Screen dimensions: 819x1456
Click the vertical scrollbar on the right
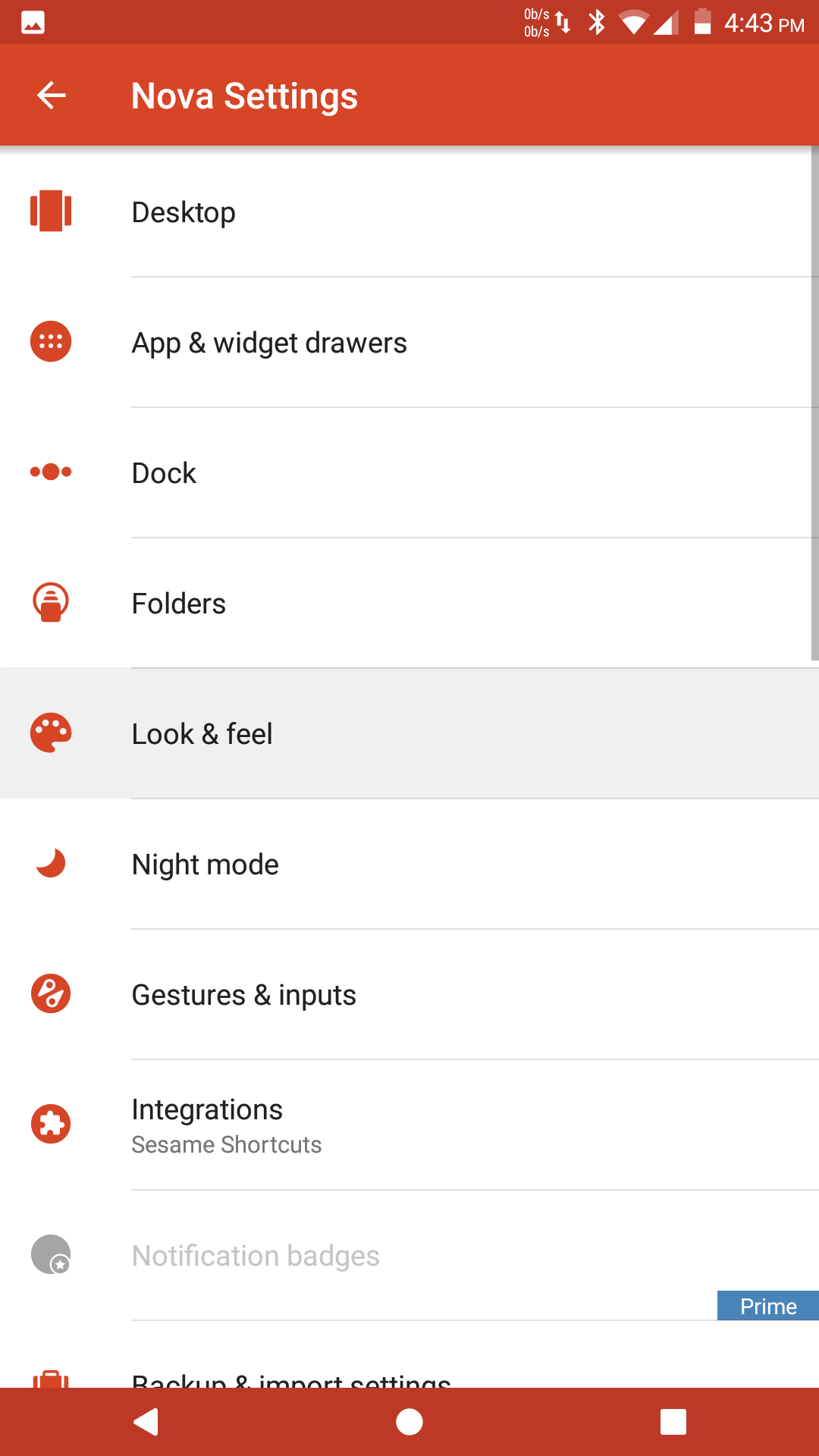814,403
